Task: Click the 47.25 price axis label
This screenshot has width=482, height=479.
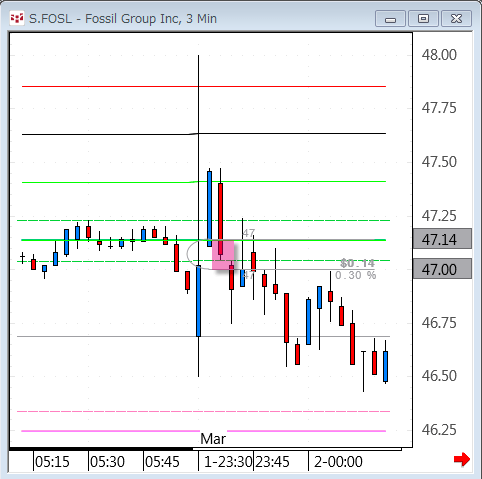Action: click(x=439, y=216)
